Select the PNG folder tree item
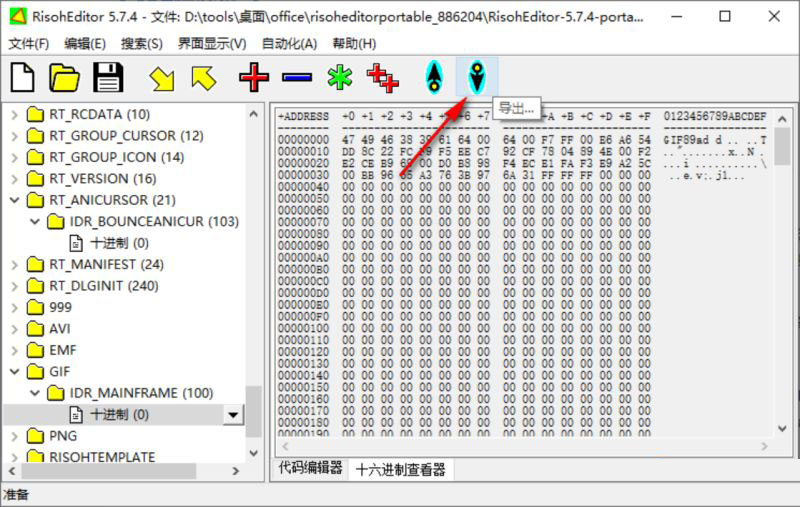 coord(63,436)
